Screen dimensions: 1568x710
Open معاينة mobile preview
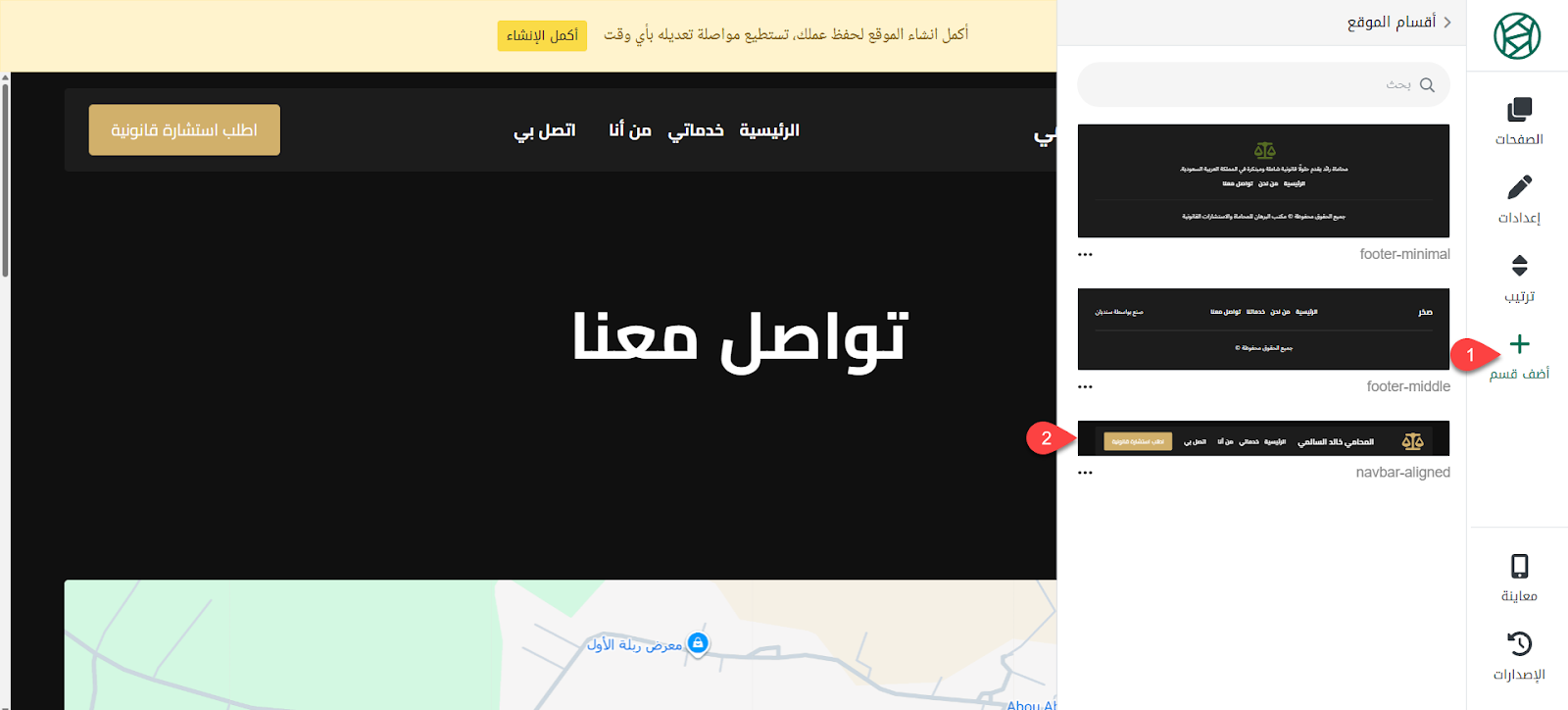point(1519,579)
